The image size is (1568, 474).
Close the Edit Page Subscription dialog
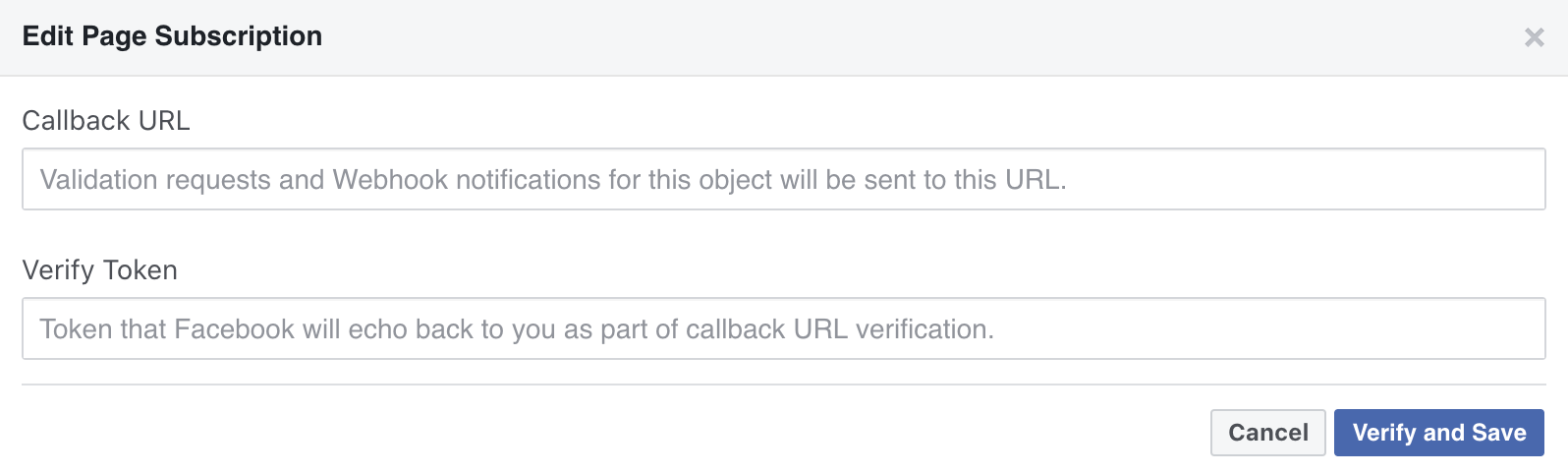pos(1534,37)
